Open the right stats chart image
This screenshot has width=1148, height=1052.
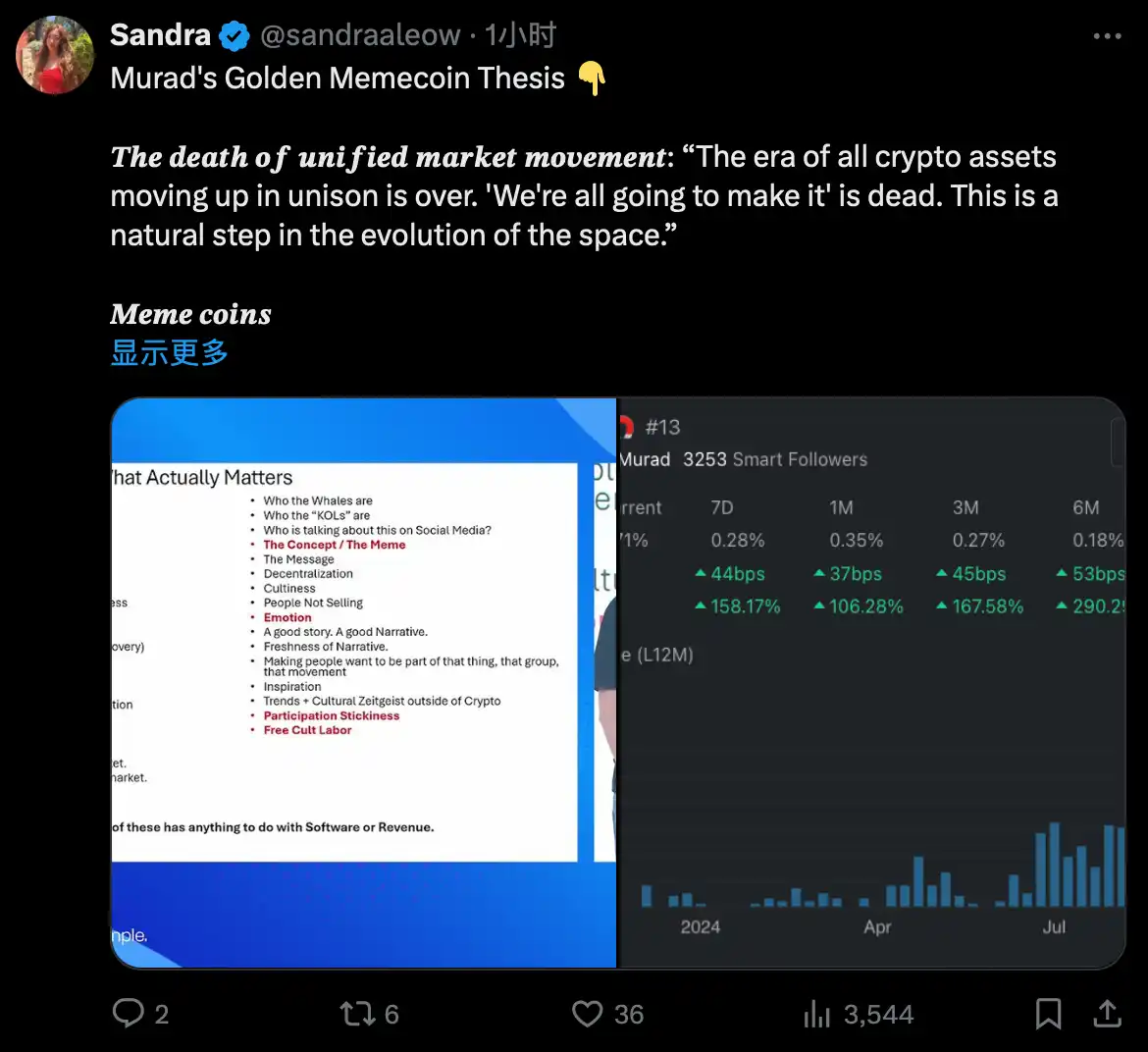pos(871,682)
